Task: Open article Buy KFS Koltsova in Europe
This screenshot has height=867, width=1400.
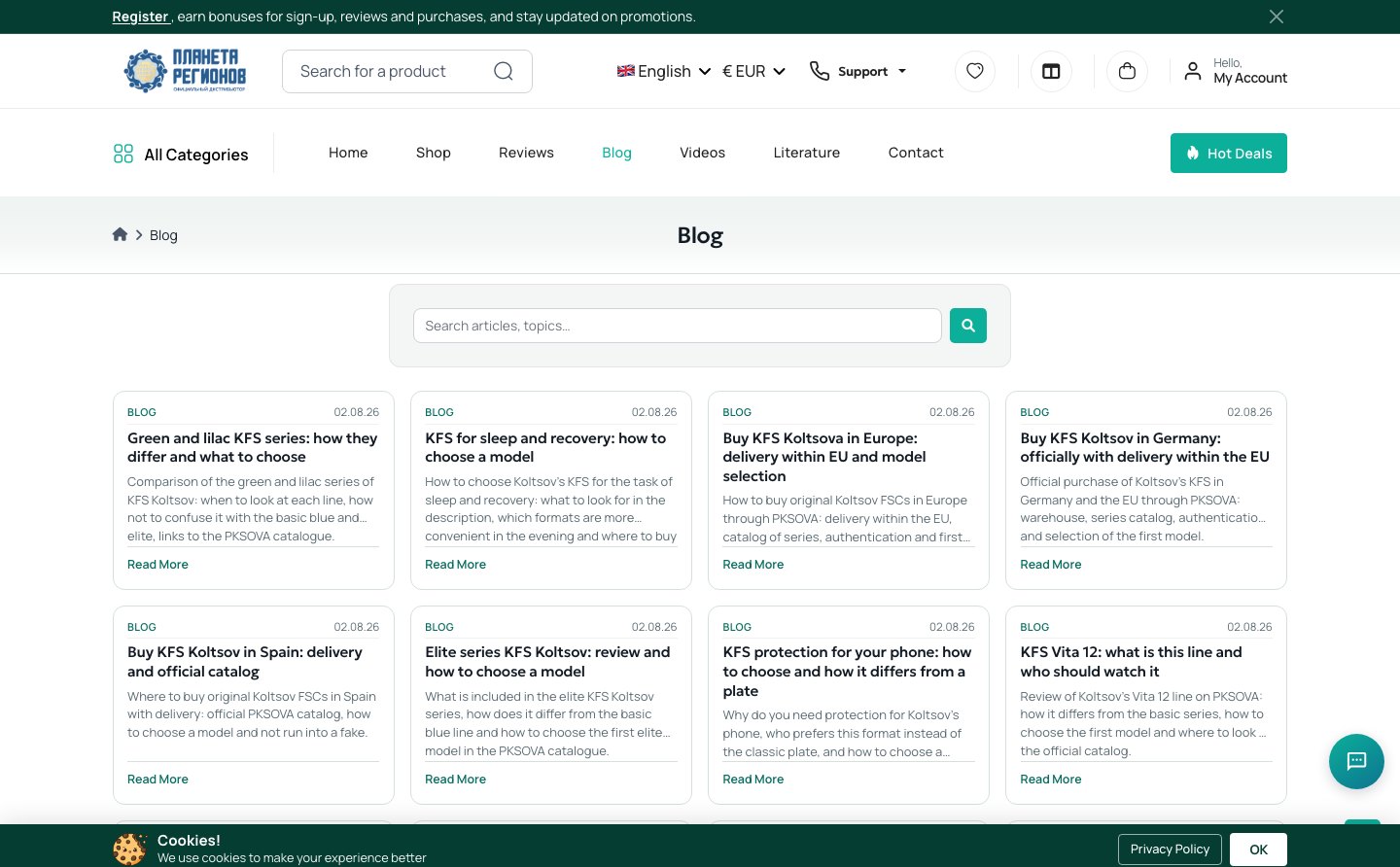Action: (824, 457)
